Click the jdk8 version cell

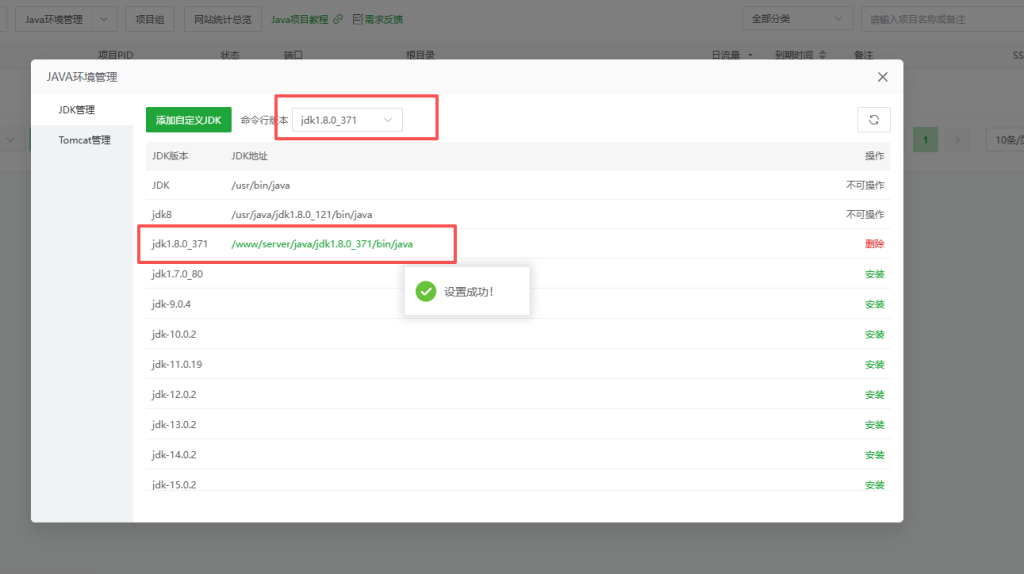(162, 214)
